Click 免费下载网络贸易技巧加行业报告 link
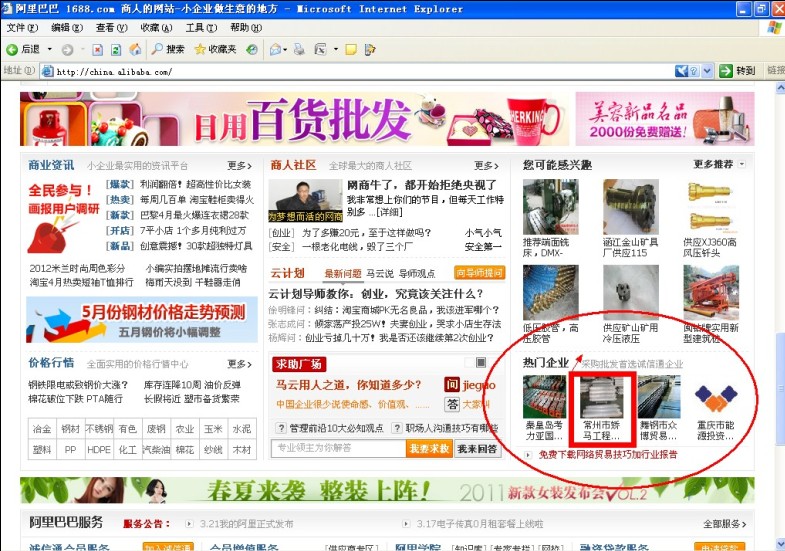Image resolution: width=785 pixels, height=551 pixels. [608, 454]
